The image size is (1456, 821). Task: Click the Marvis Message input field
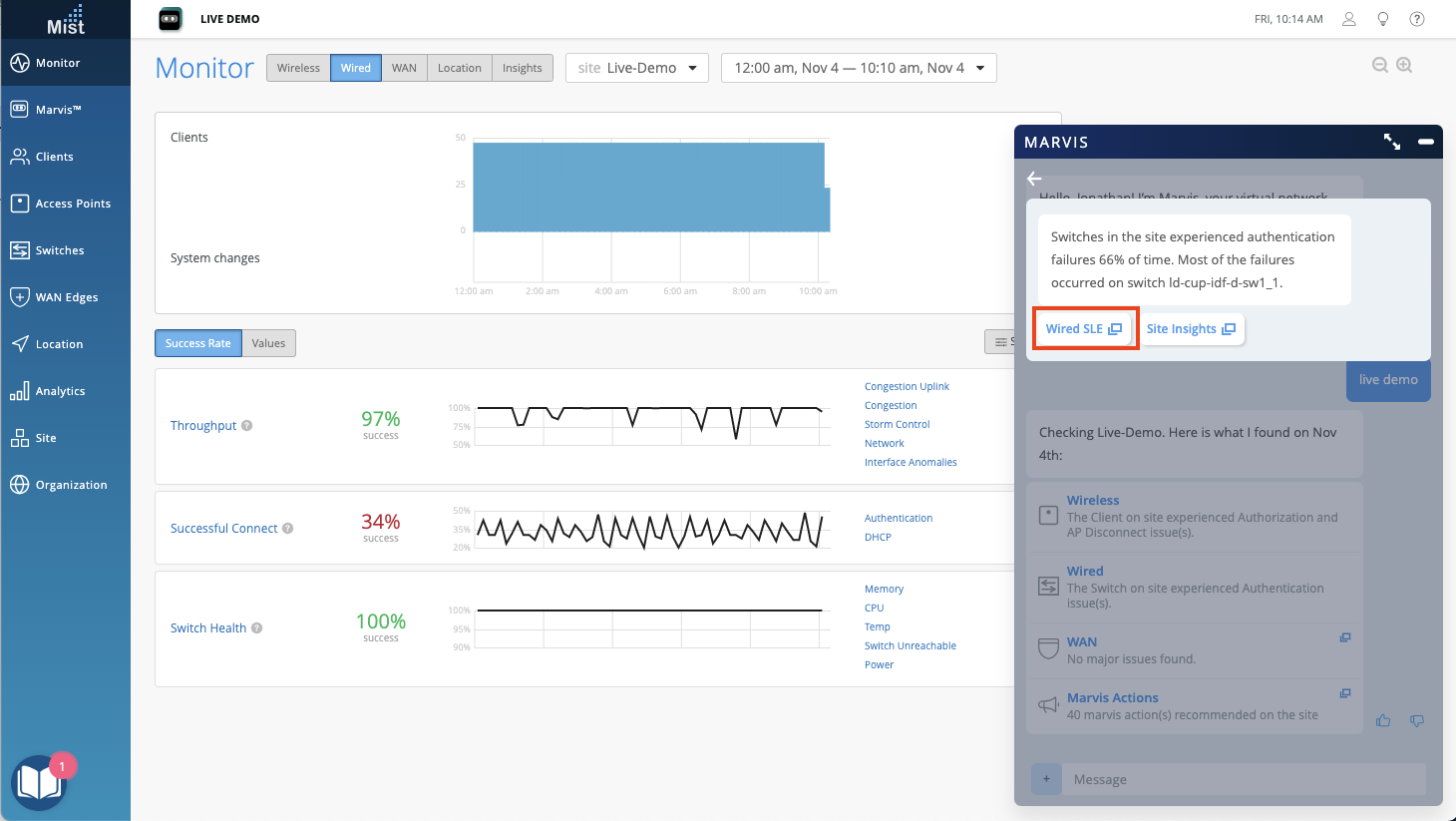1242,779
